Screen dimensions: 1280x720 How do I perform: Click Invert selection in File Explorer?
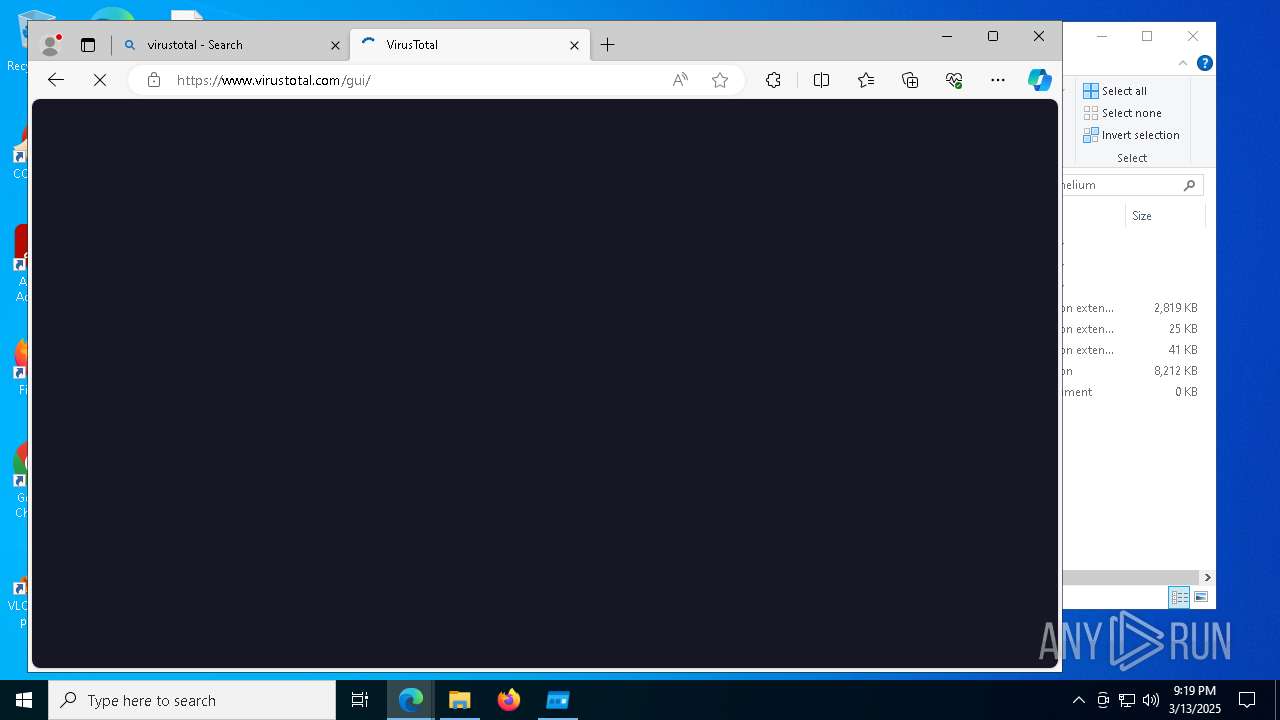coord(1131,135)
